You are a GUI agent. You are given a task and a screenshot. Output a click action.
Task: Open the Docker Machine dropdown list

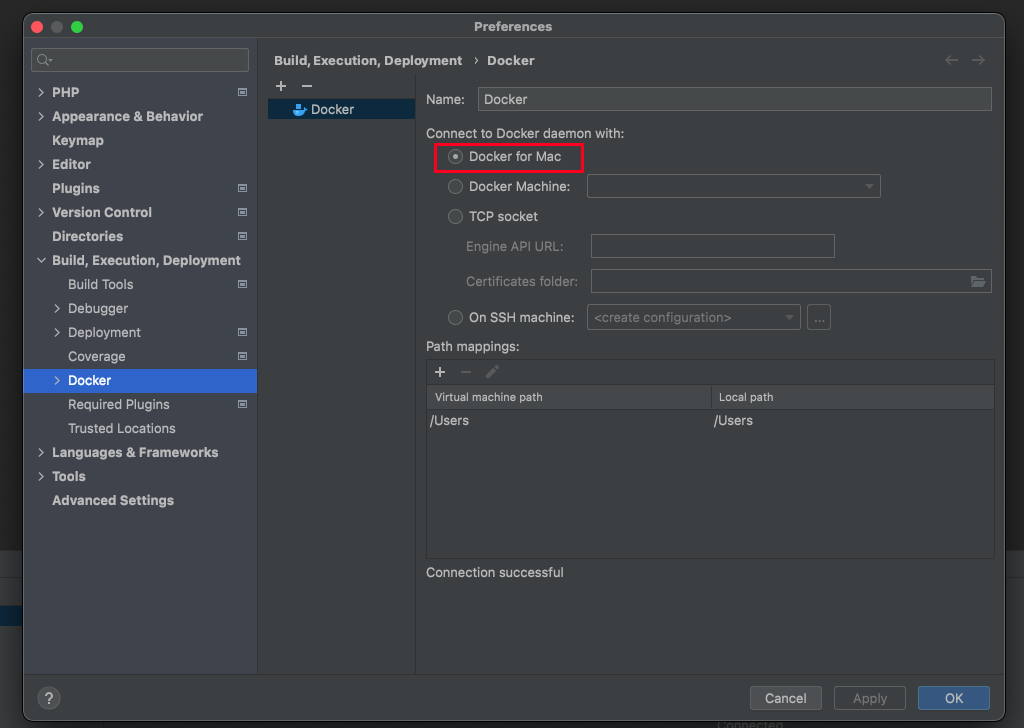pos(733,187)
